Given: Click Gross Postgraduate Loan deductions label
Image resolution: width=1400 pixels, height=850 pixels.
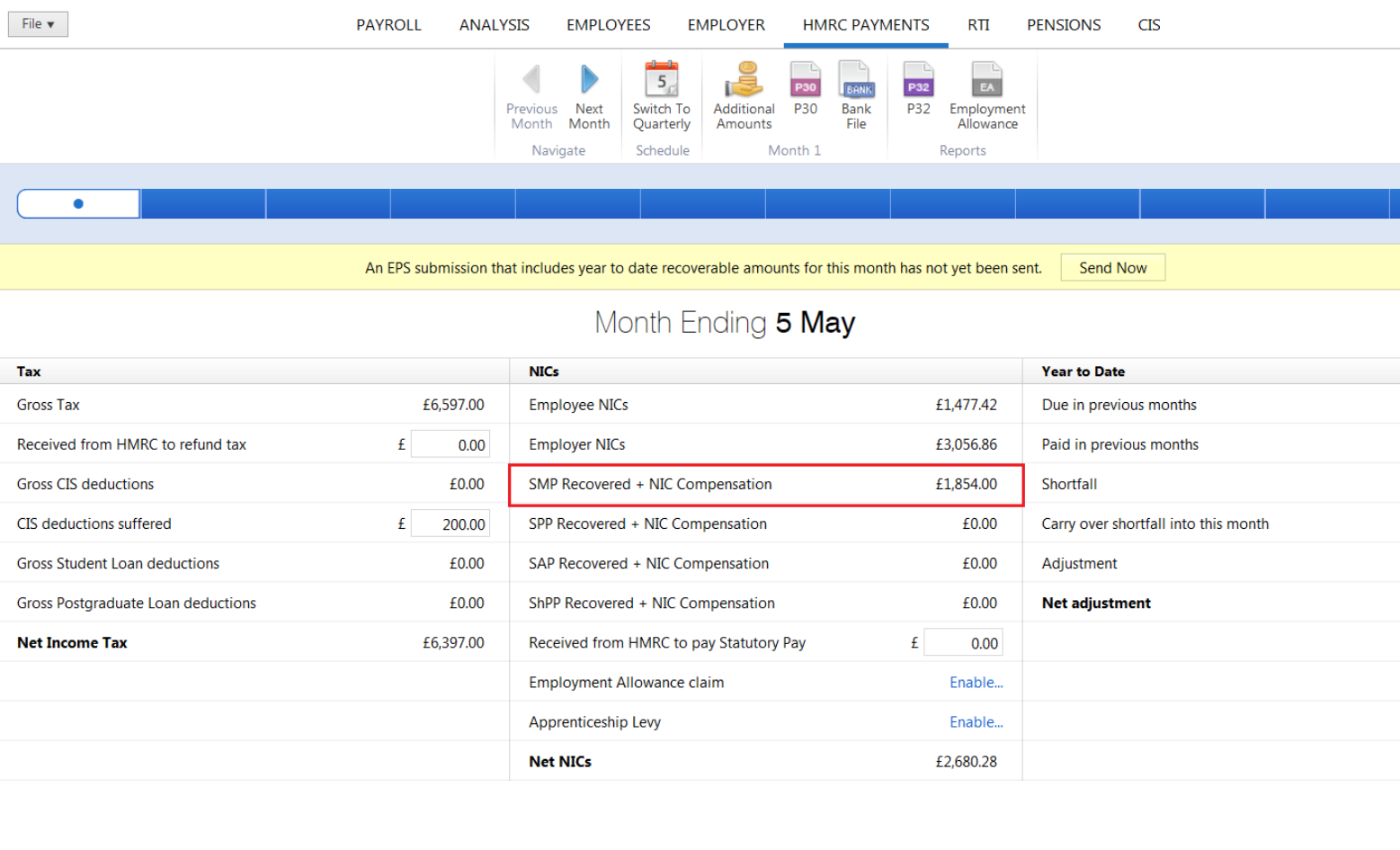Looking at the screenshot, I should 136,603.
